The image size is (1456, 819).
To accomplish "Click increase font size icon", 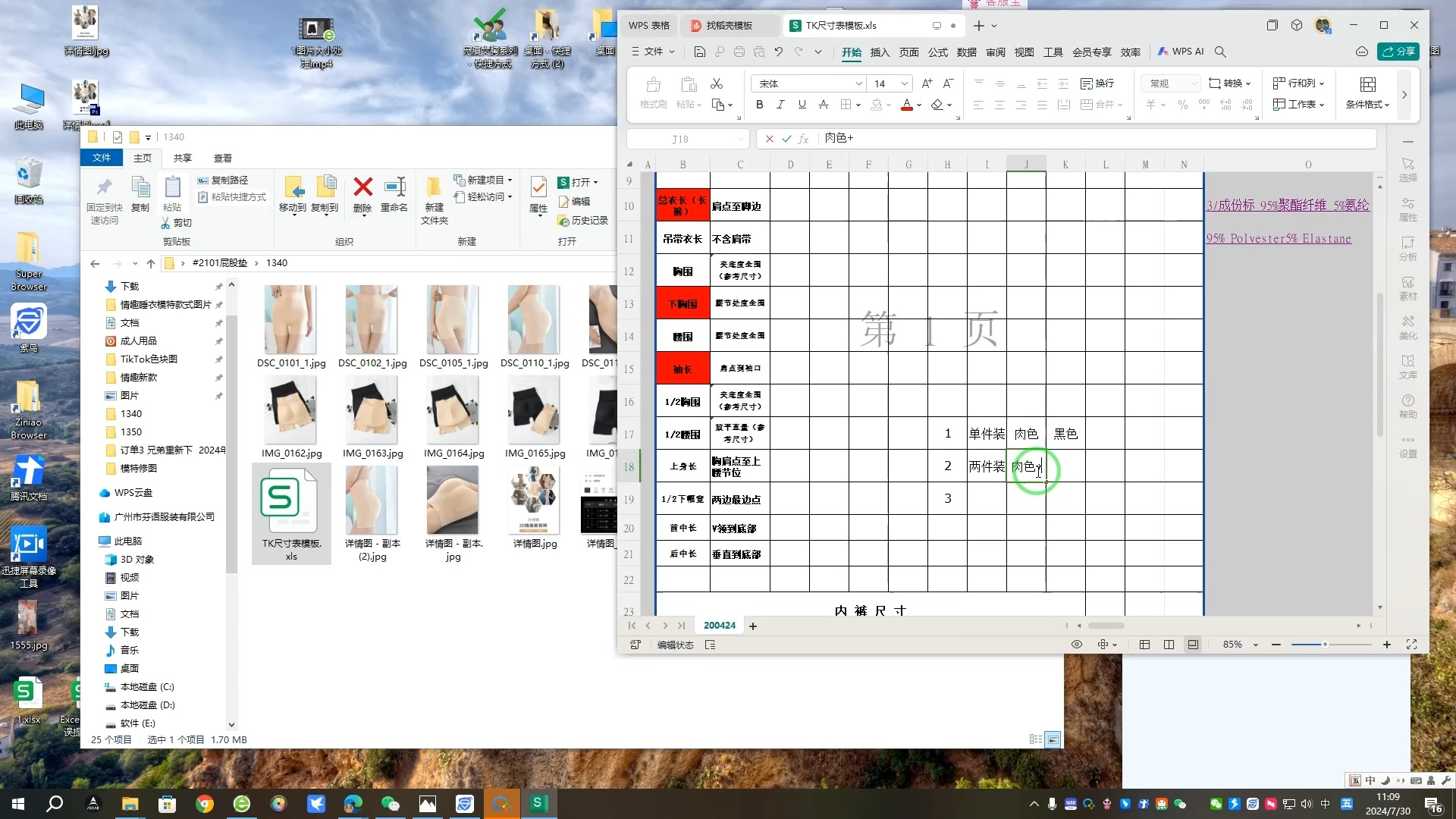I will pos(927,83).
